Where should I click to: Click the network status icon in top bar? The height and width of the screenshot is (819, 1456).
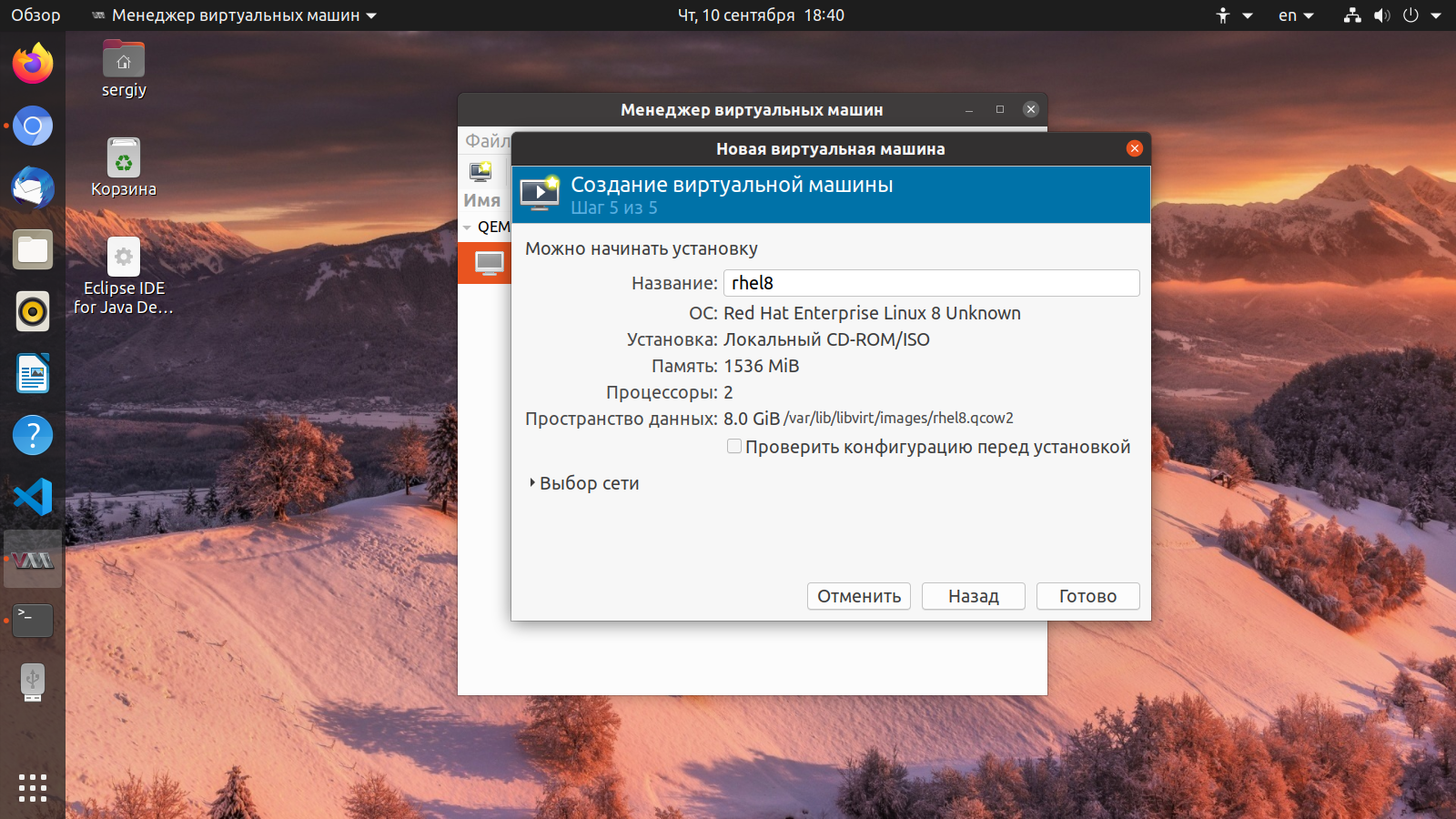pos(1353,15)
